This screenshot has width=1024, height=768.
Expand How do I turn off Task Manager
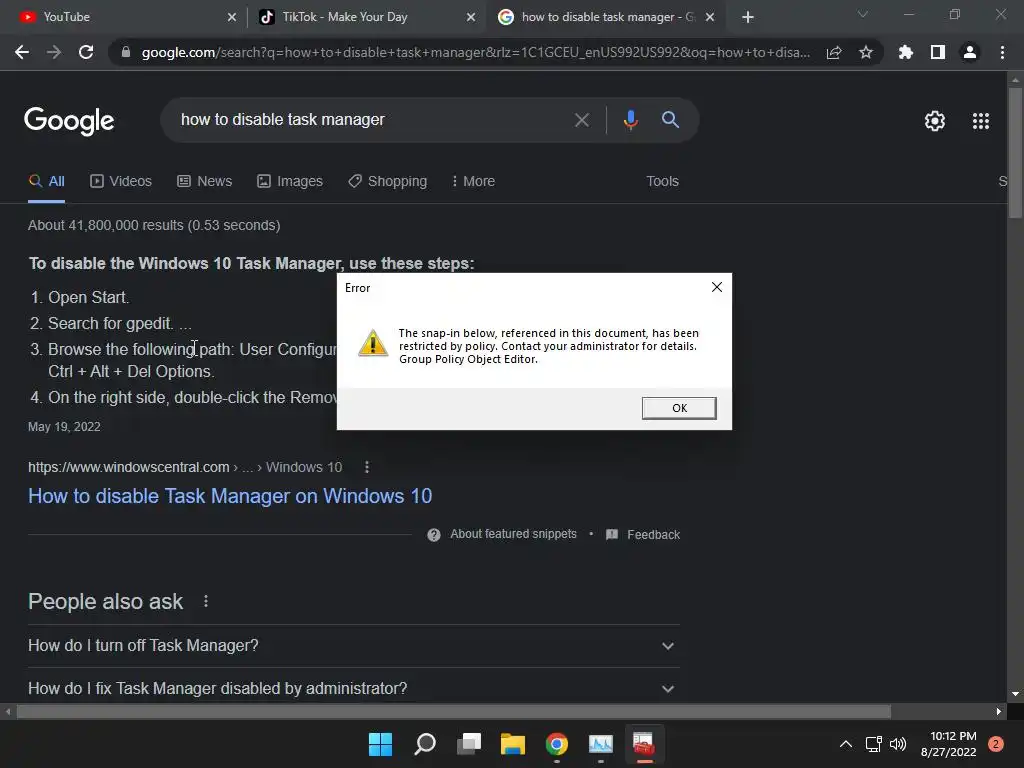(x=353, y=646)
